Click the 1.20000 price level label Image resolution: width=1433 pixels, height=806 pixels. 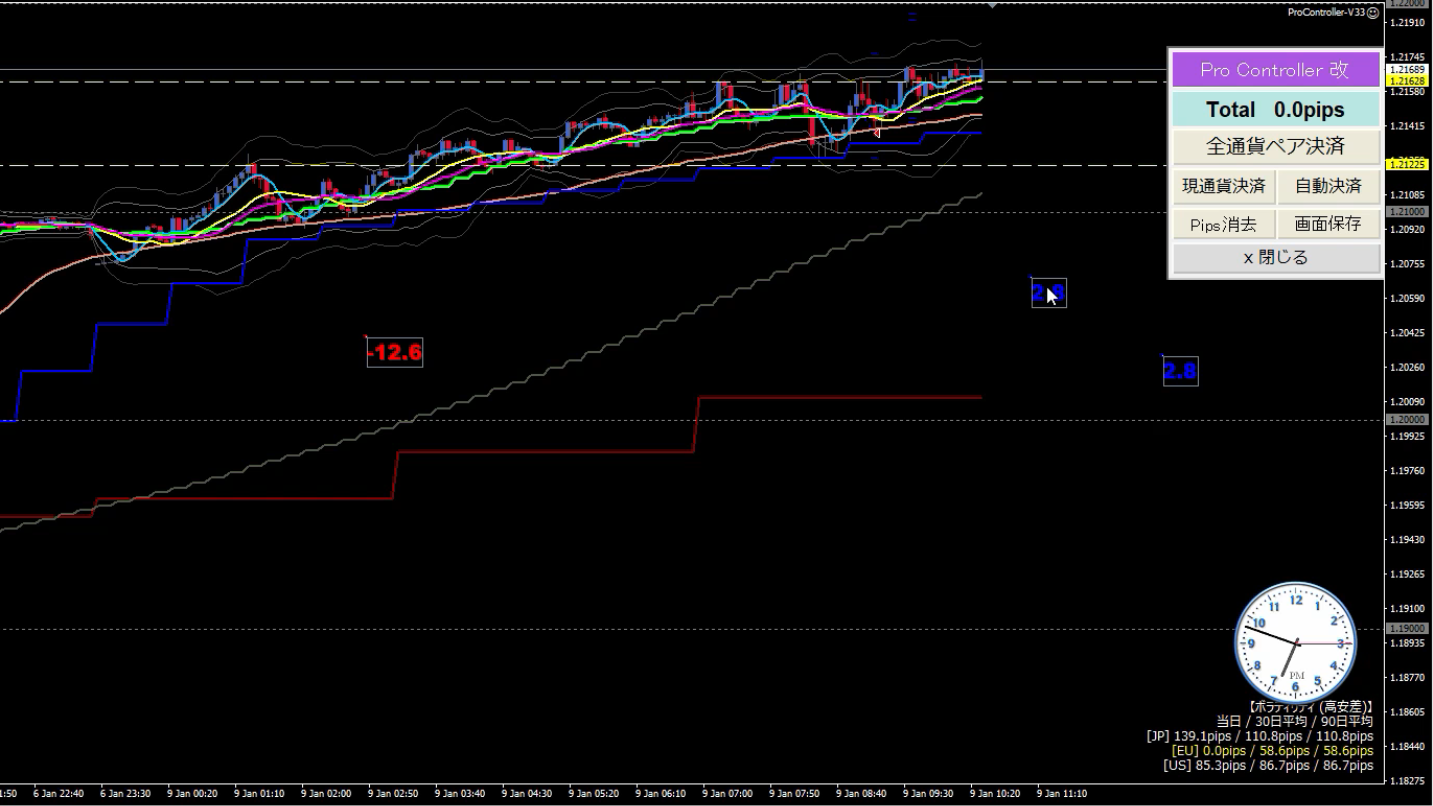click(1406, 420)
